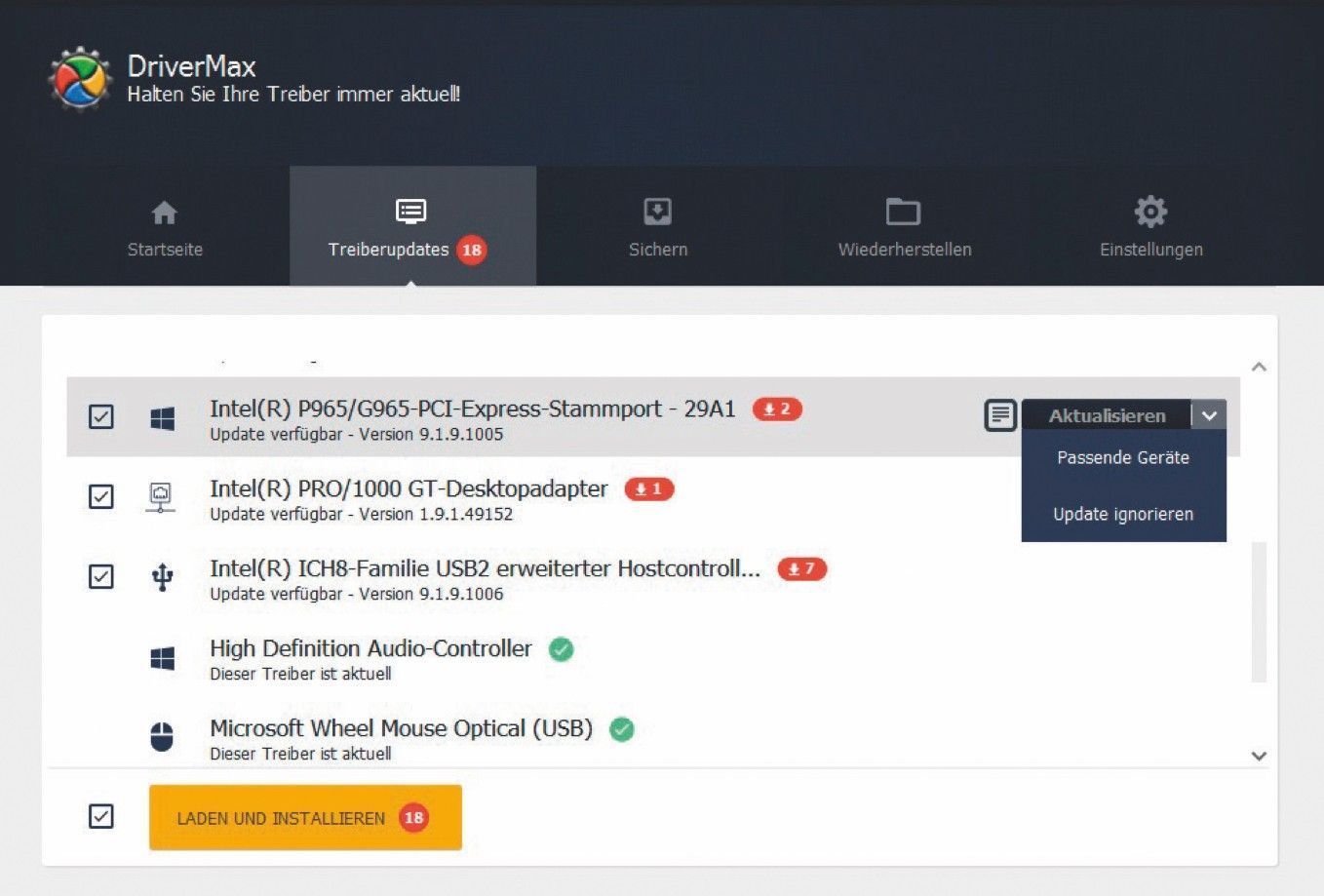Screen dimensions: 1324x896
Task: Open the Einstellungen gear tab
Action: [x=1150, y=227]
